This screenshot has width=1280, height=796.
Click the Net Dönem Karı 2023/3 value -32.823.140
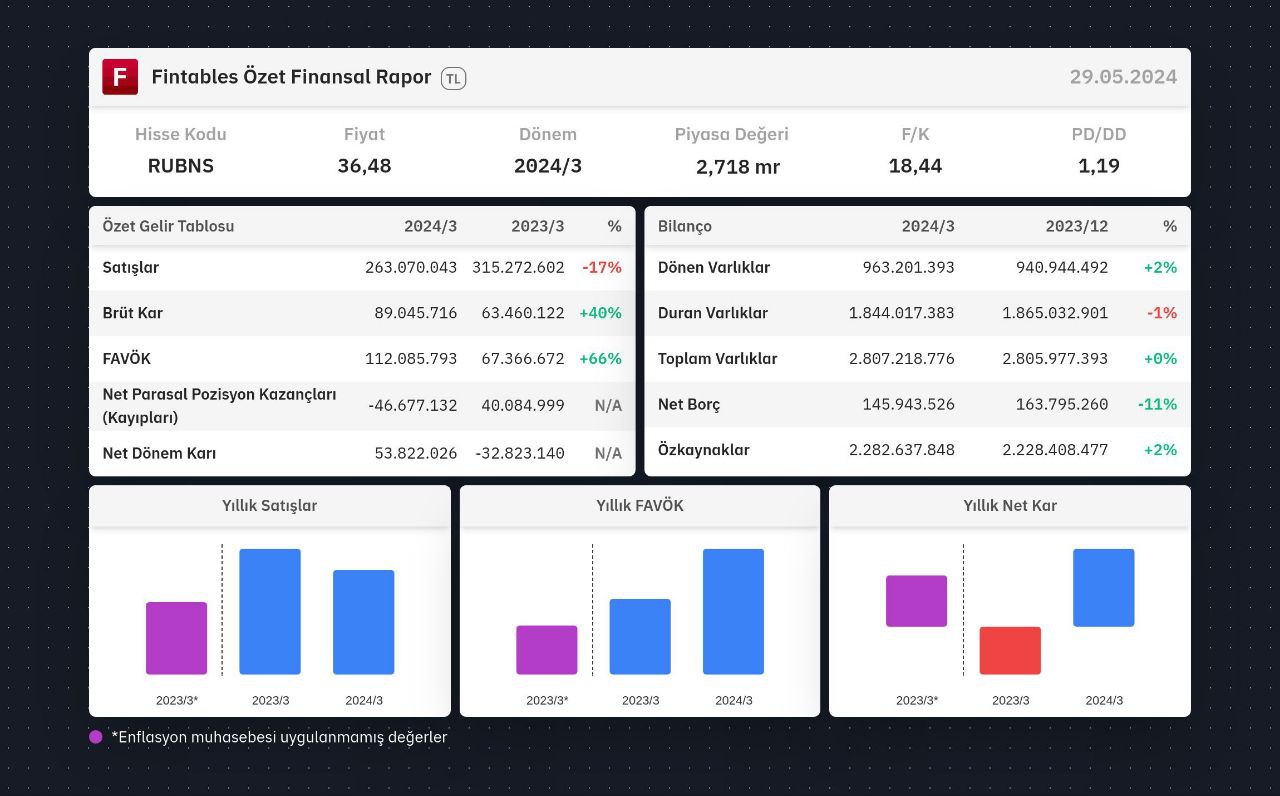519,453
